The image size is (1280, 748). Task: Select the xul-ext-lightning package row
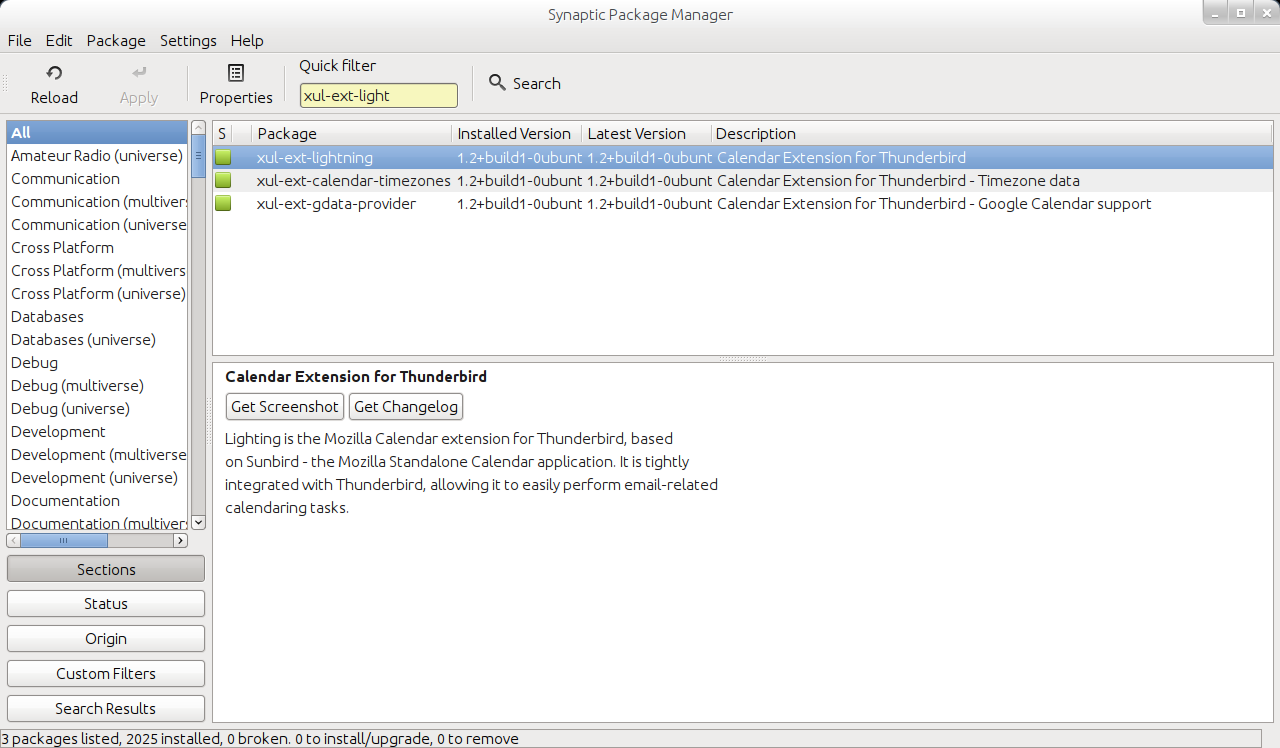[x=743, y=157]
